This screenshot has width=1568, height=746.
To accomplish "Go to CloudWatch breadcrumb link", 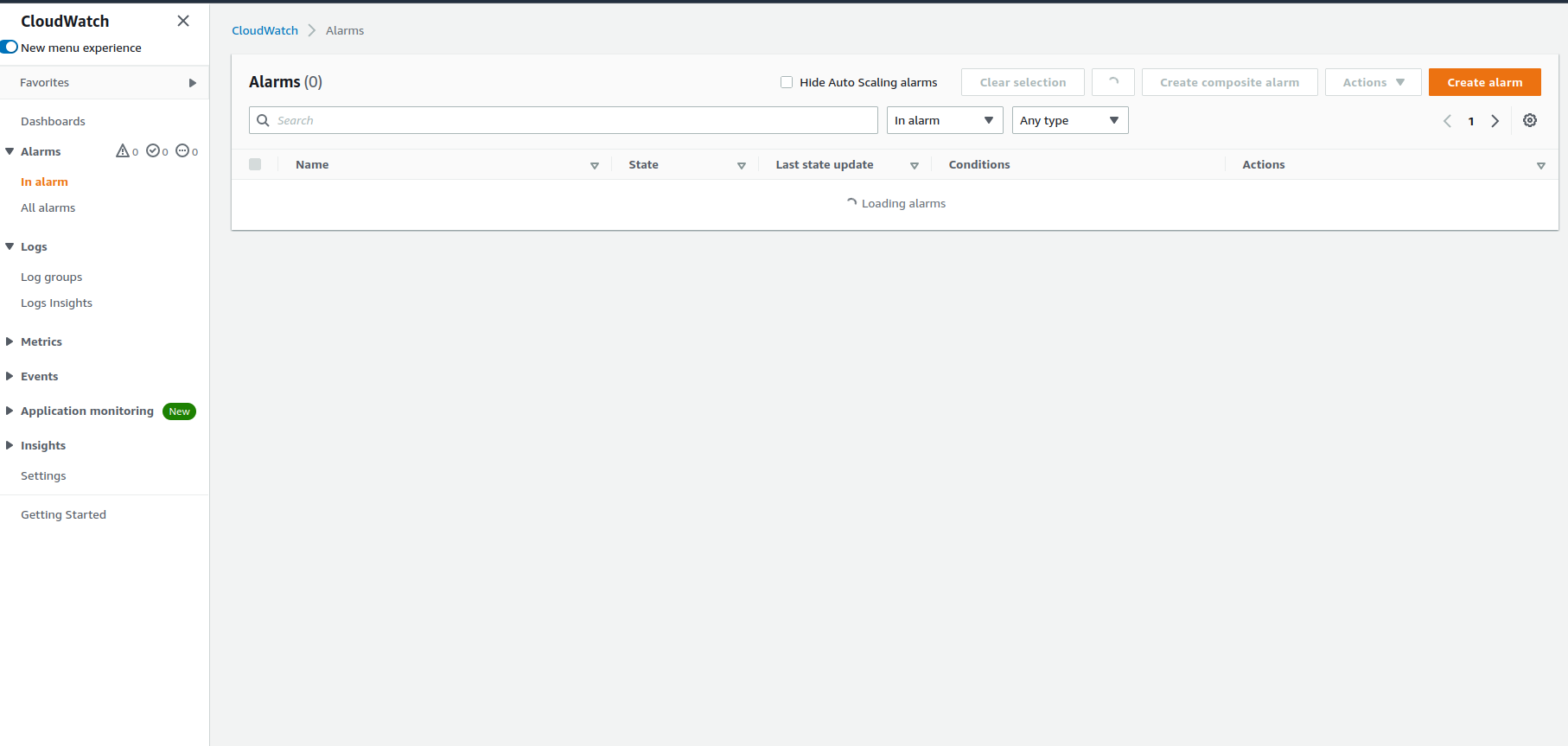I will pos(265,30).
